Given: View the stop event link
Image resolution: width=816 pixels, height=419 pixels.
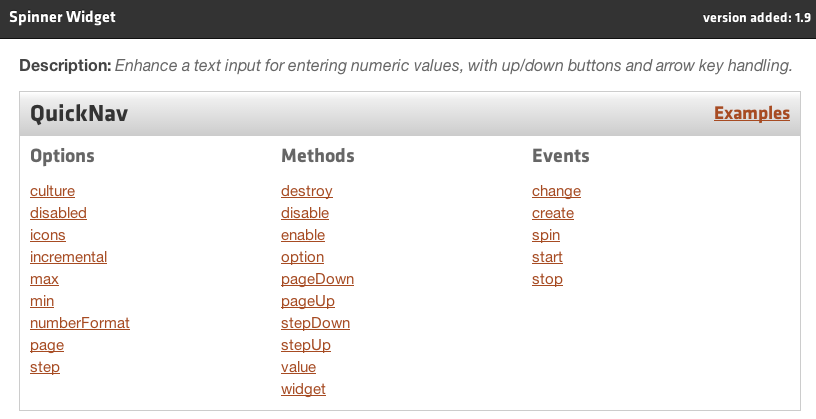Looking at the screenshot, I should [547, 279].
